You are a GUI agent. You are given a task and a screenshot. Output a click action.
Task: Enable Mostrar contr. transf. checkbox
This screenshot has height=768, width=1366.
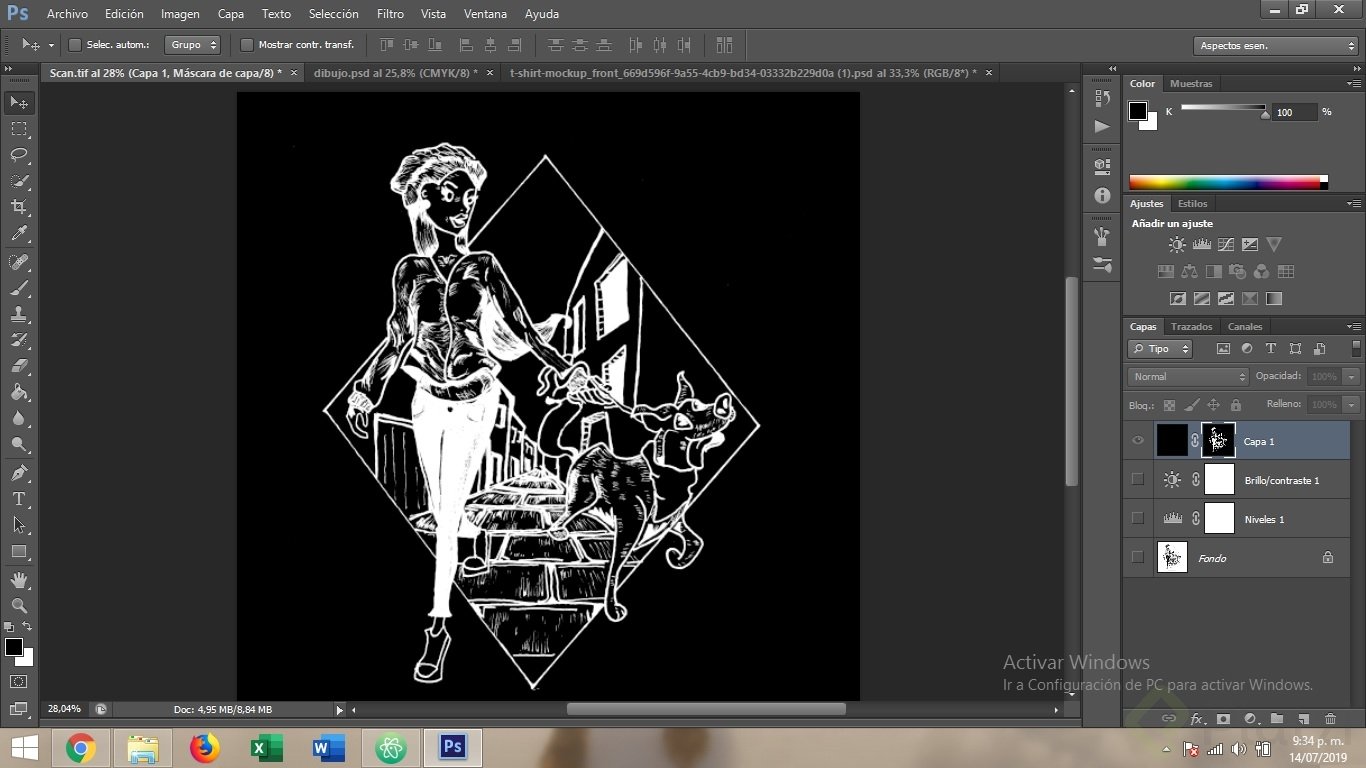247,45
